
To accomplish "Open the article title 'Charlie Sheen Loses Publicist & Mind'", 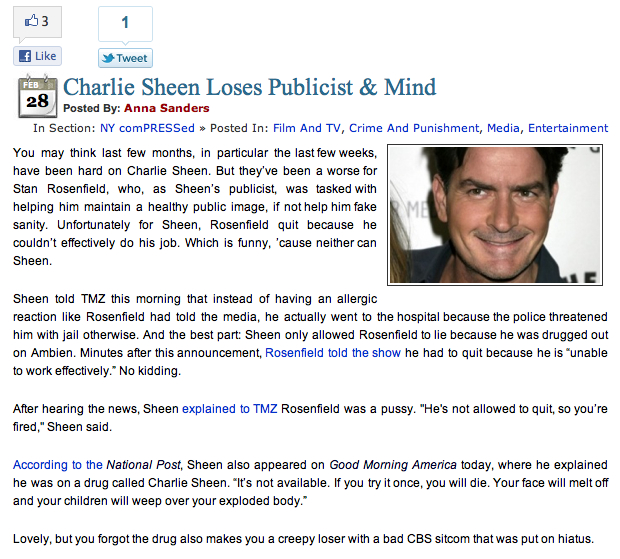I will click(250, 86).
